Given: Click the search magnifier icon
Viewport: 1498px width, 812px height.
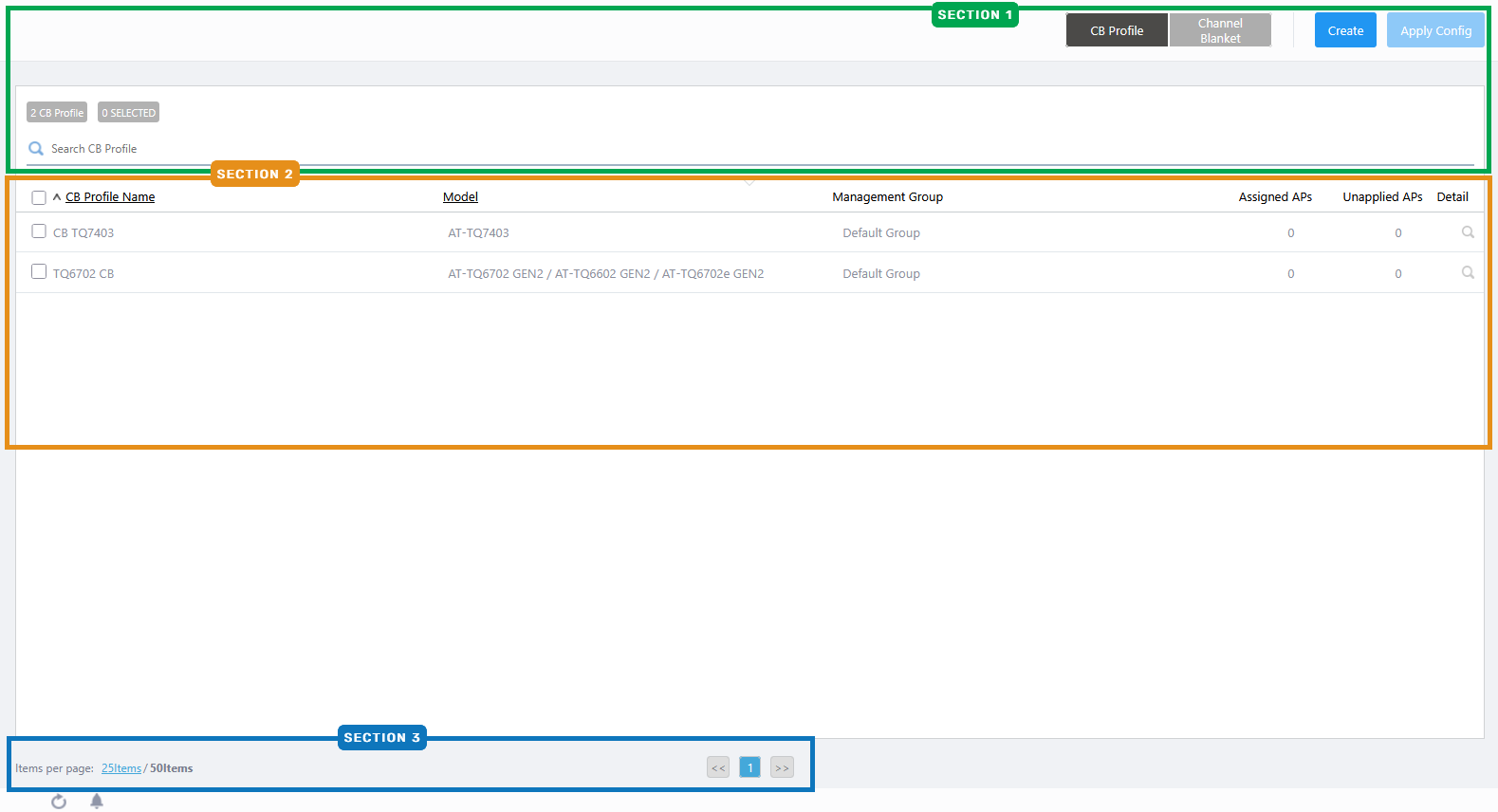Looking at the screenshot, I should tap(36, 149).
